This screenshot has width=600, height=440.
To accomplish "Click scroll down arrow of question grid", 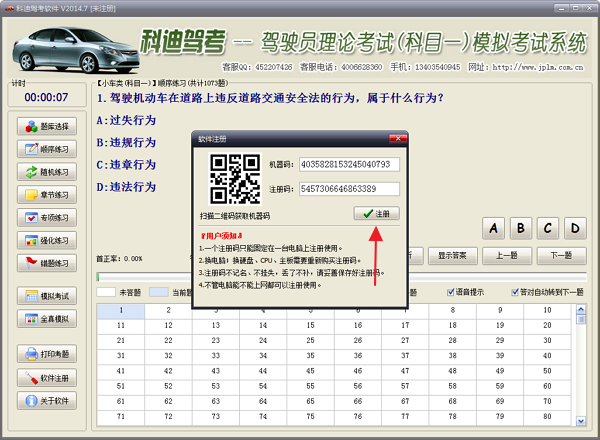I will tap(581, 421).
